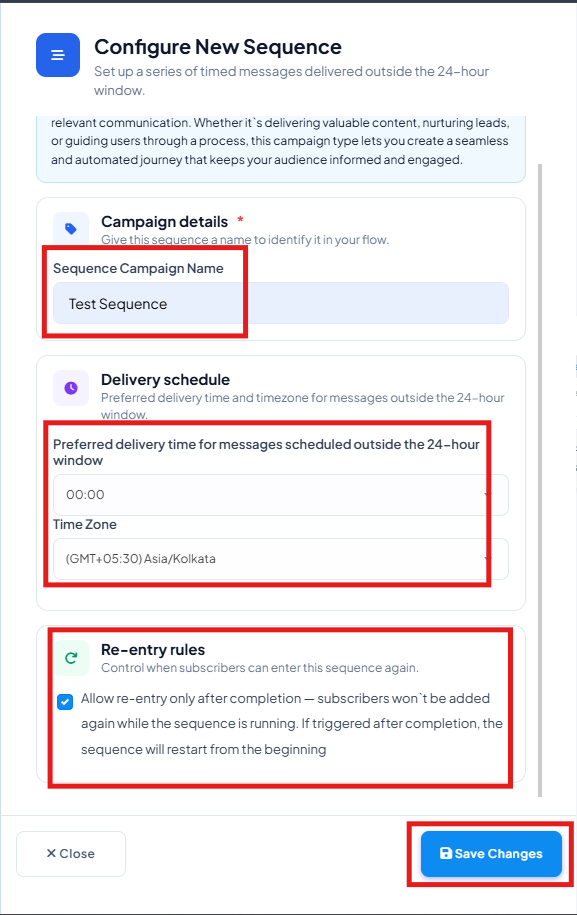Click the Re-entry rules section heading

point(153,649)
